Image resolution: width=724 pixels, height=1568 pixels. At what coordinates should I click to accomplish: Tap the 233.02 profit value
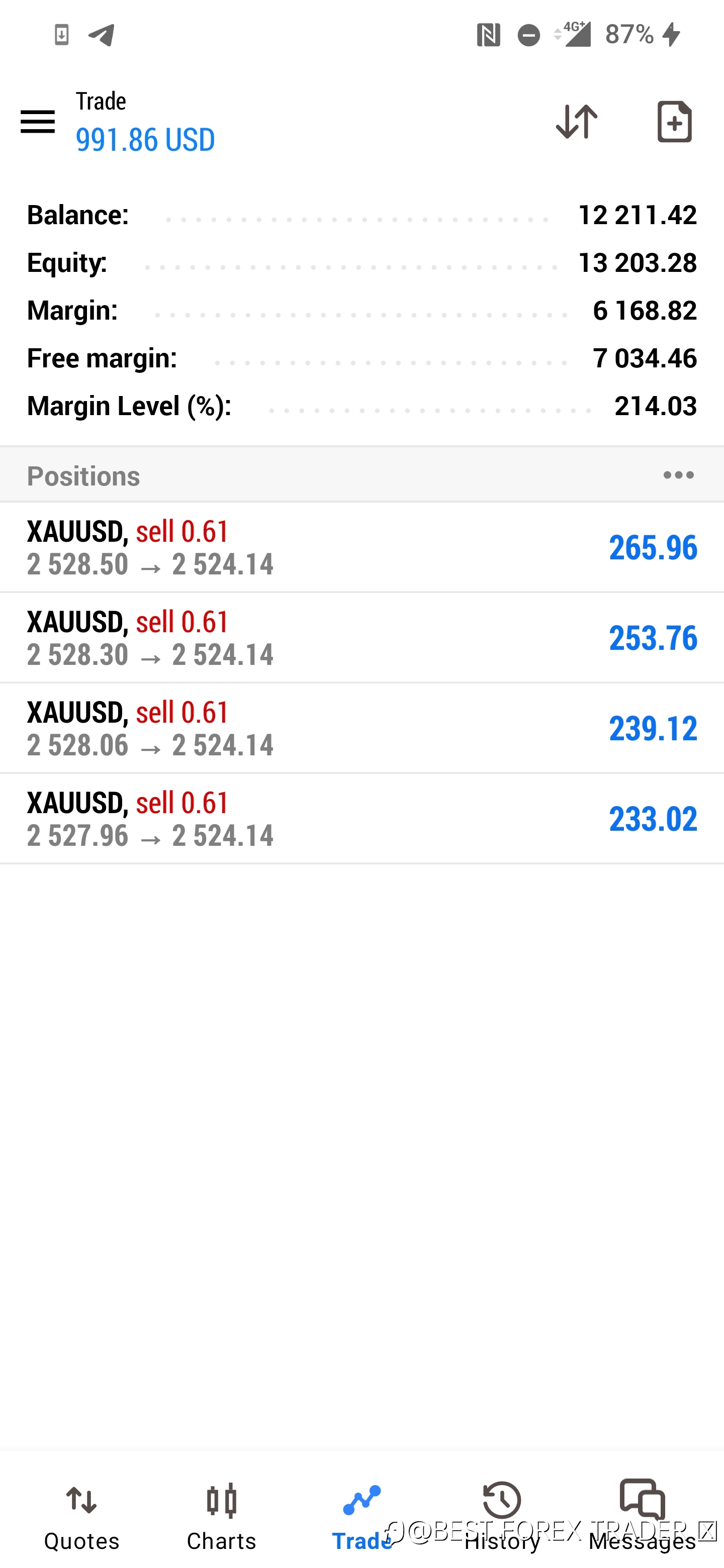point(653,819)
